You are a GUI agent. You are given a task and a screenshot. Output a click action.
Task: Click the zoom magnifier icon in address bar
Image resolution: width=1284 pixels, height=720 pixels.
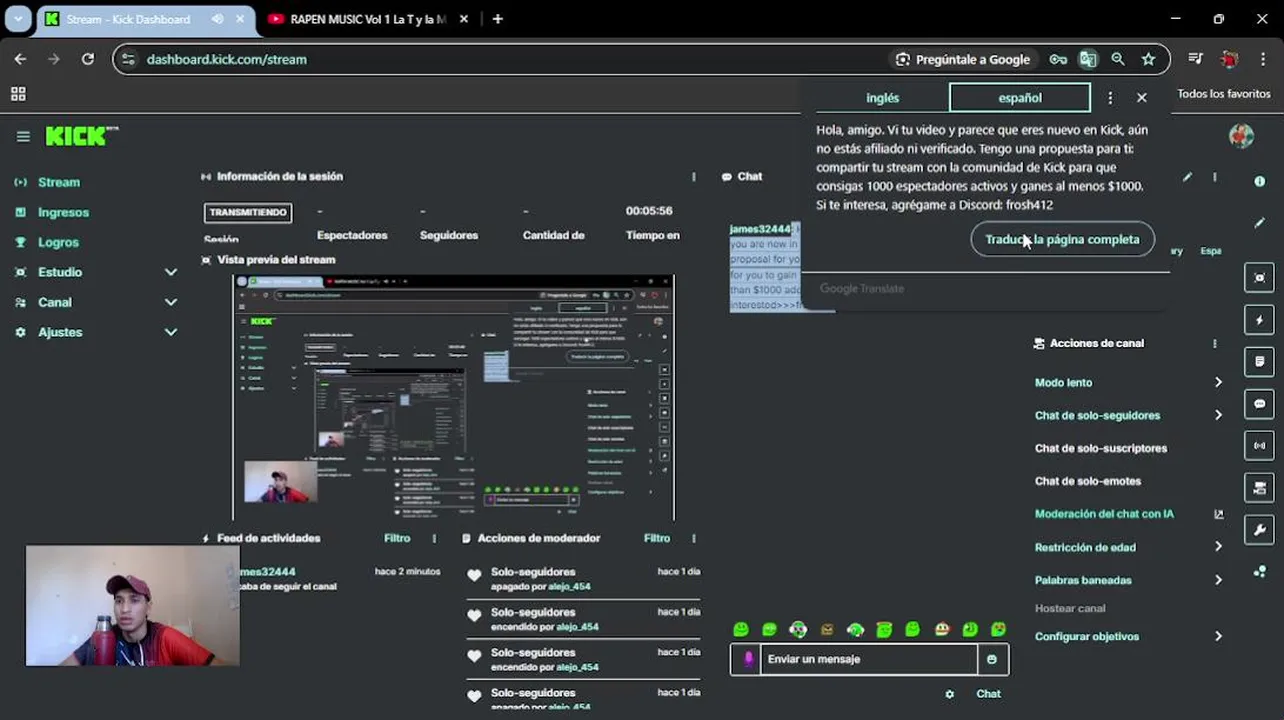pos(1118,59)
